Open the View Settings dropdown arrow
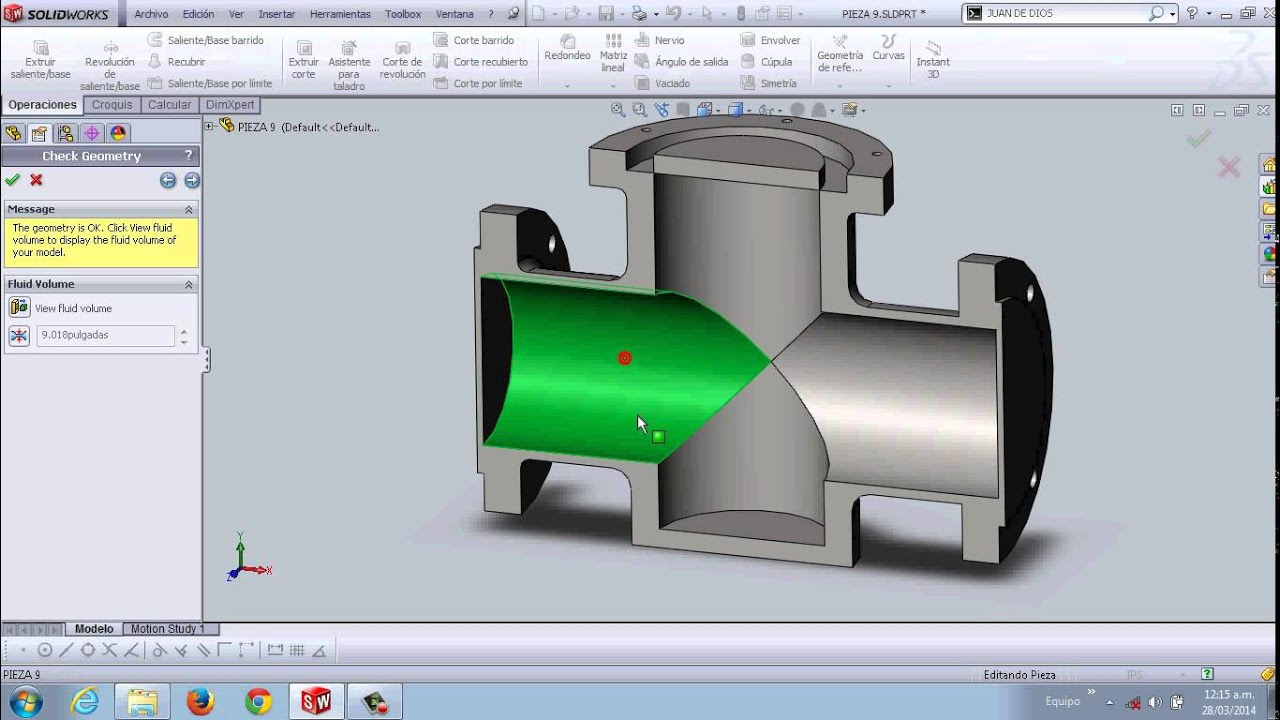1280x720 pixels. [862, 110]
